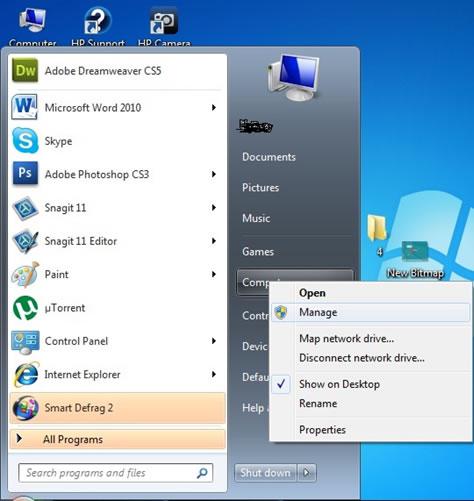Viewport: 474px width, 501px height.
Task: Click the All Programs label
Action: 73,439
